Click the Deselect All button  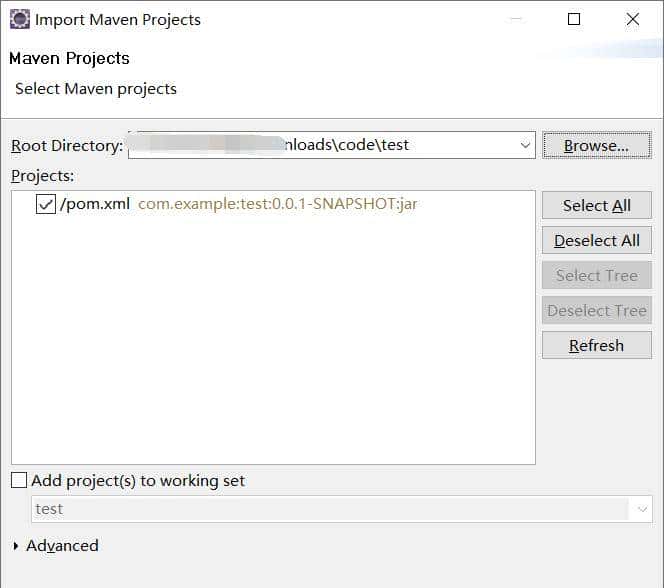coord(597,240)
